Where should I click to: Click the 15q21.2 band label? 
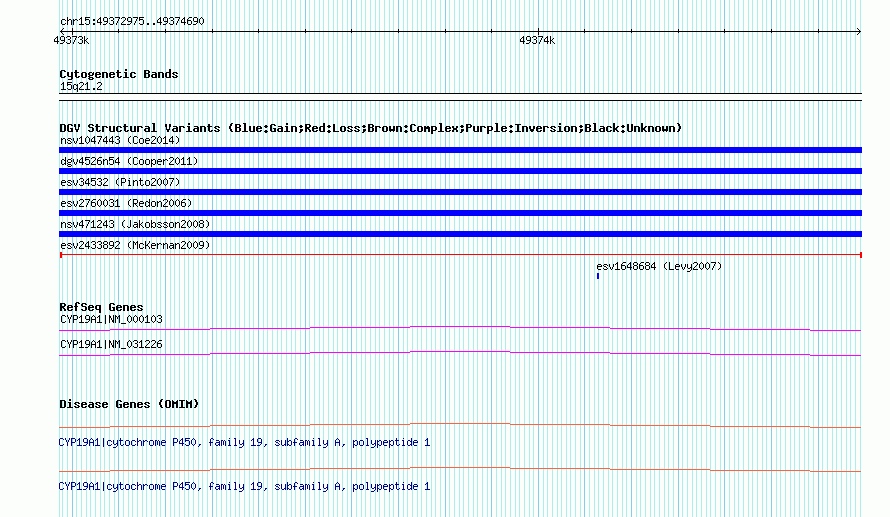tap(81, 86)
